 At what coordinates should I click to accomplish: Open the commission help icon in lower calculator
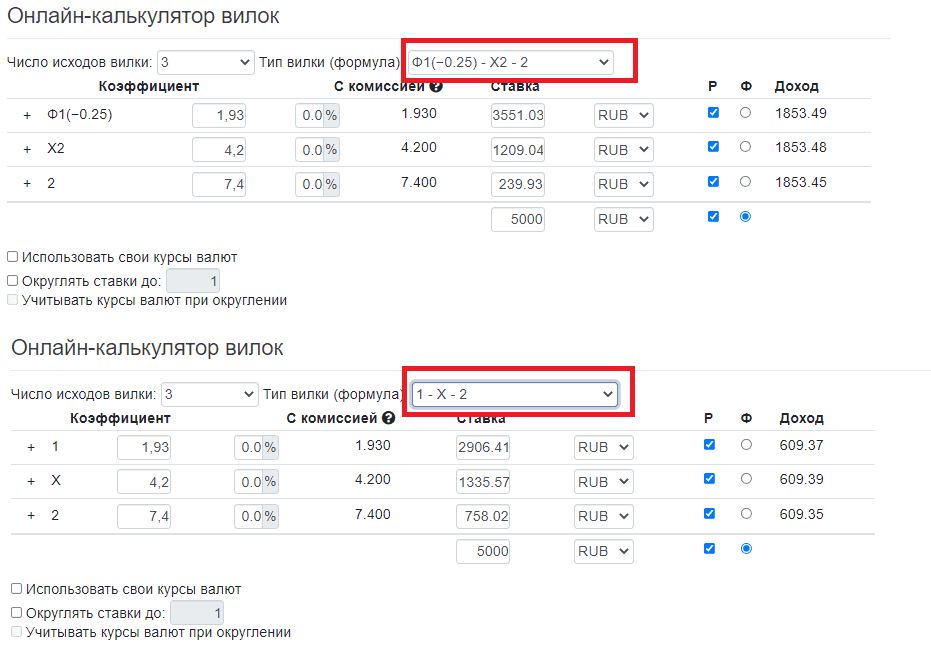point(388,419)
